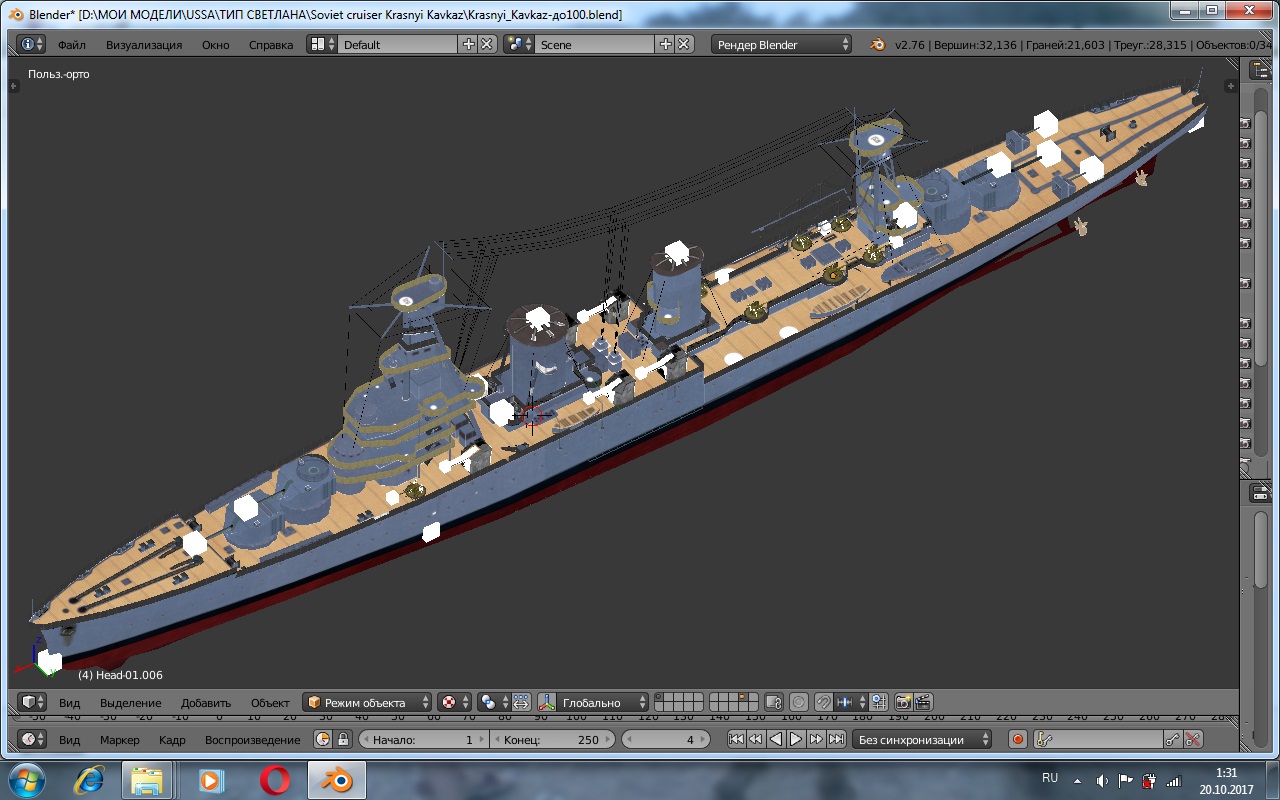The height and width of the screenshot is (800, 1280).
Task: Toggle the timeline range lock icon
Action: coord(343,740)
